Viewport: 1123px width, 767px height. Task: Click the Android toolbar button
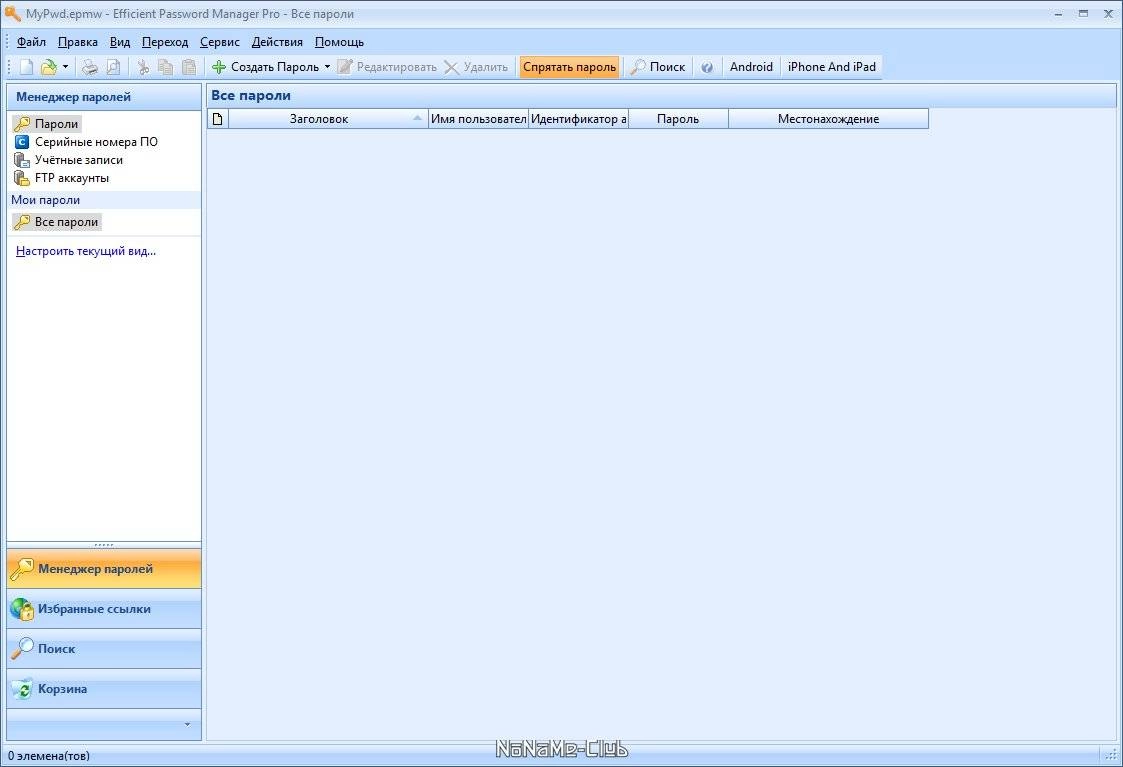coord(751,67)
